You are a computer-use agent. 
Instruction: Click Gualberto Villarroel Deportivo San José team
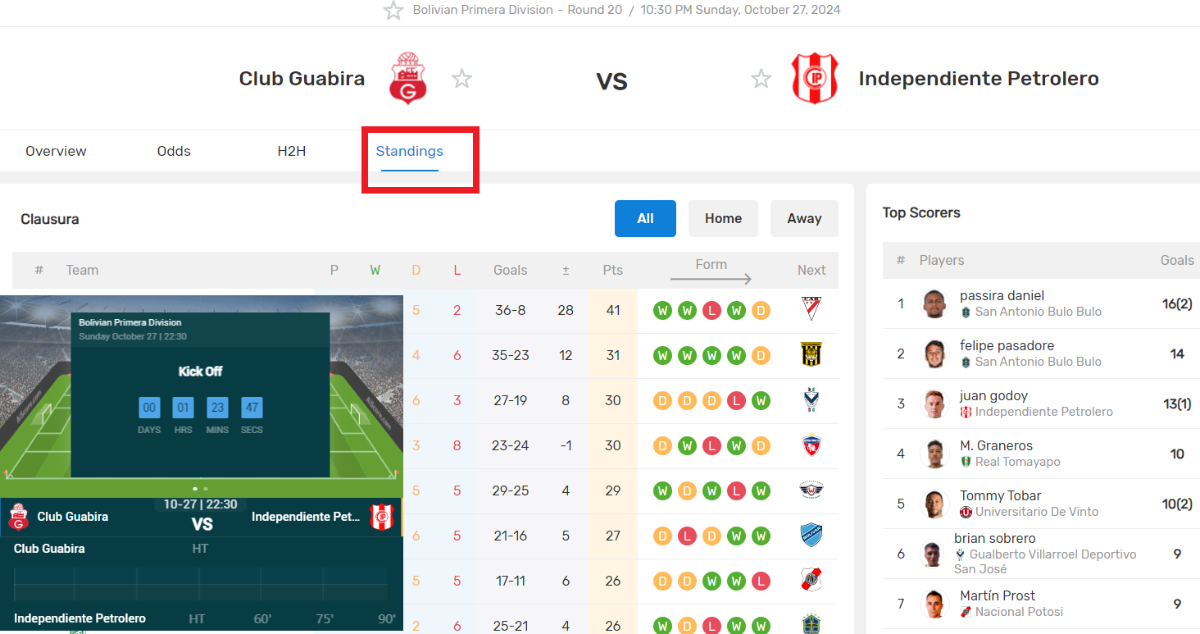pyautogui.click(x=1045, y=561)
